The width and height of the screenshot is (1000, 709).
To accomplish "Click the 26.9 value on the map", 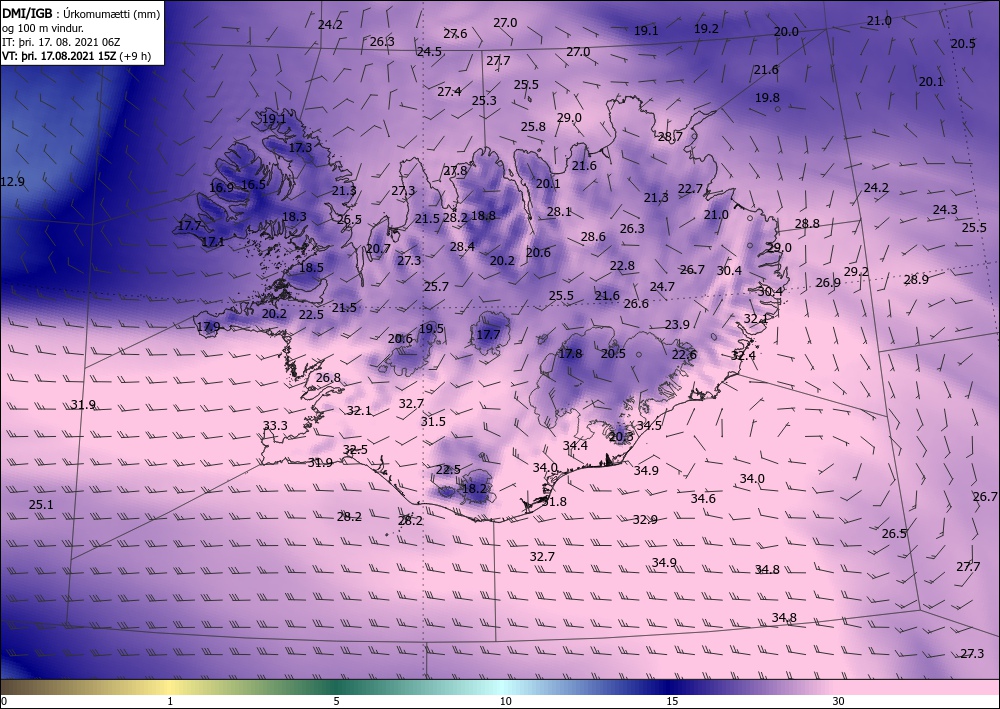I will pos(828,283).
